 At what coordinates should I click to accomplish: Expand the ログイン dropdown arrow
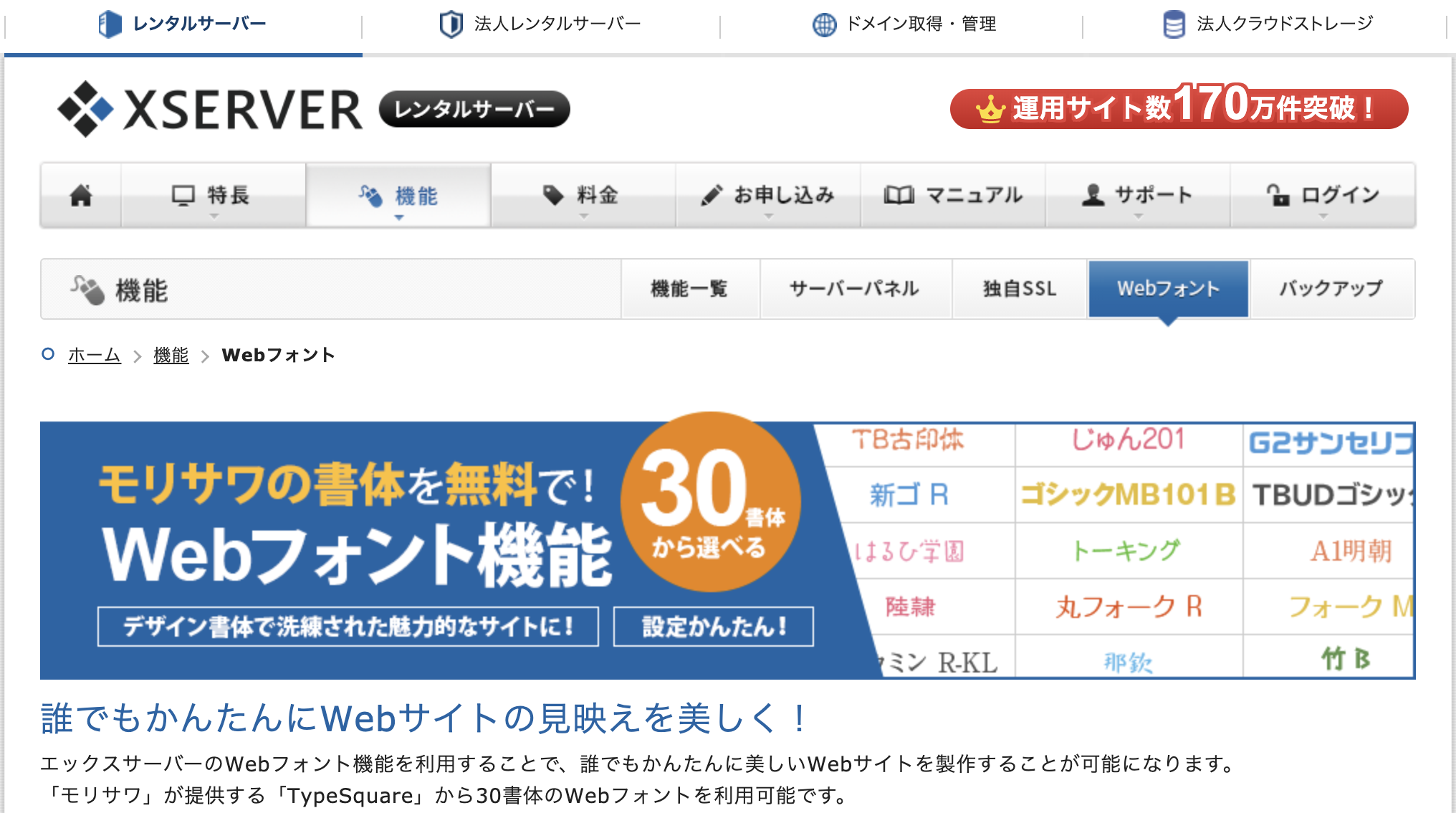1323,216
